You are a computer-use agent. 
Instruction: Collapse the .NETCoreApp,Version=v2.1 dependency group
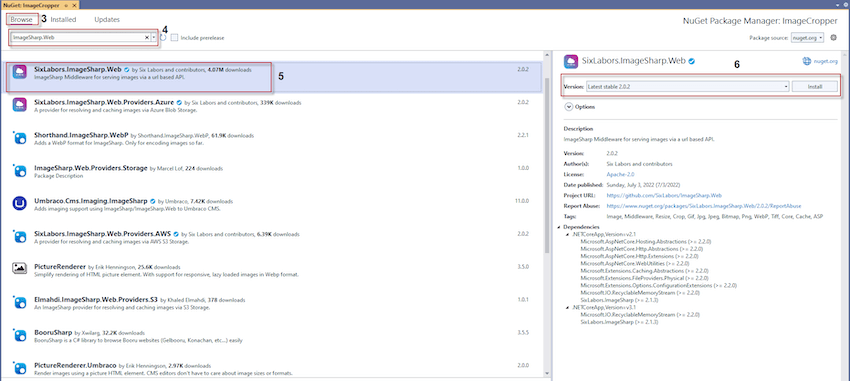point(567,234)
